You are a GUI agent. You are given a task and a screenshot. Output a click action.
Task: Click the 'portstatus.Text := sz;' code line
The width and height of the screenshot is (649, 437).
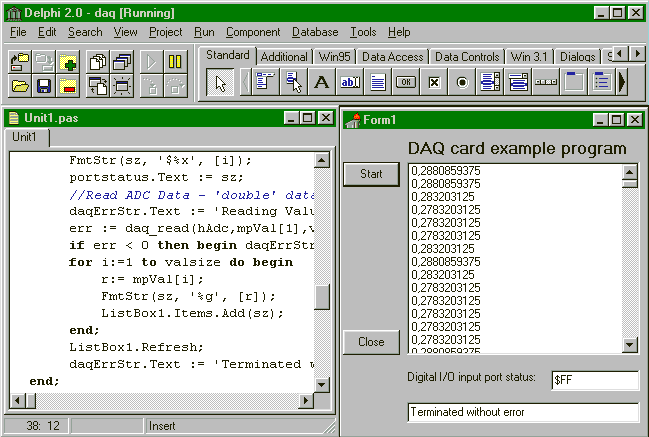[x=156, y=177]
